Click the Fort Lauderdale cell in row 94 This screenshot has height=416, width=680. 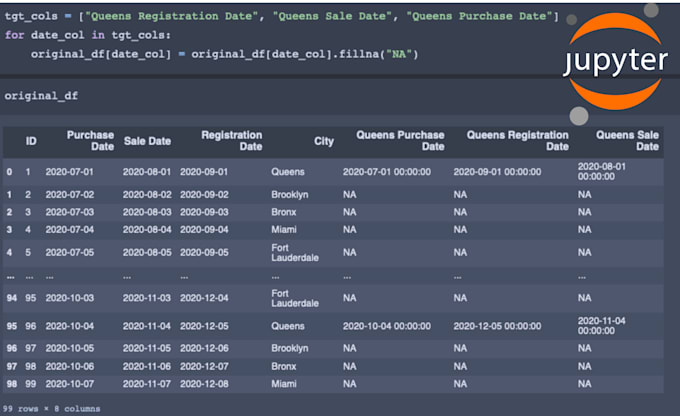295,298
